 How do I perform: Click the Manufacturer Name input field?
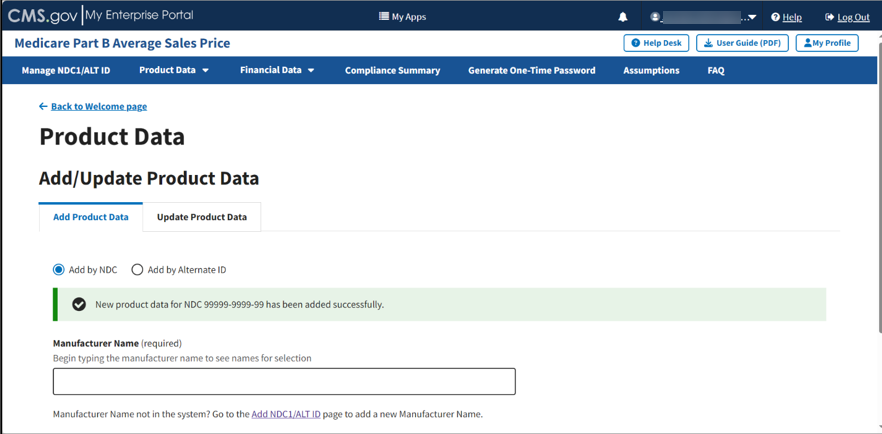click(x=284, y=381)
